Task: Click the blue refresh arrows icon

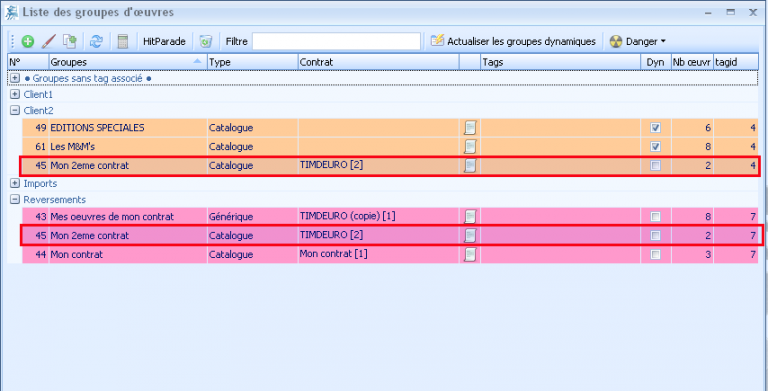Action: (x=96, y=42)
